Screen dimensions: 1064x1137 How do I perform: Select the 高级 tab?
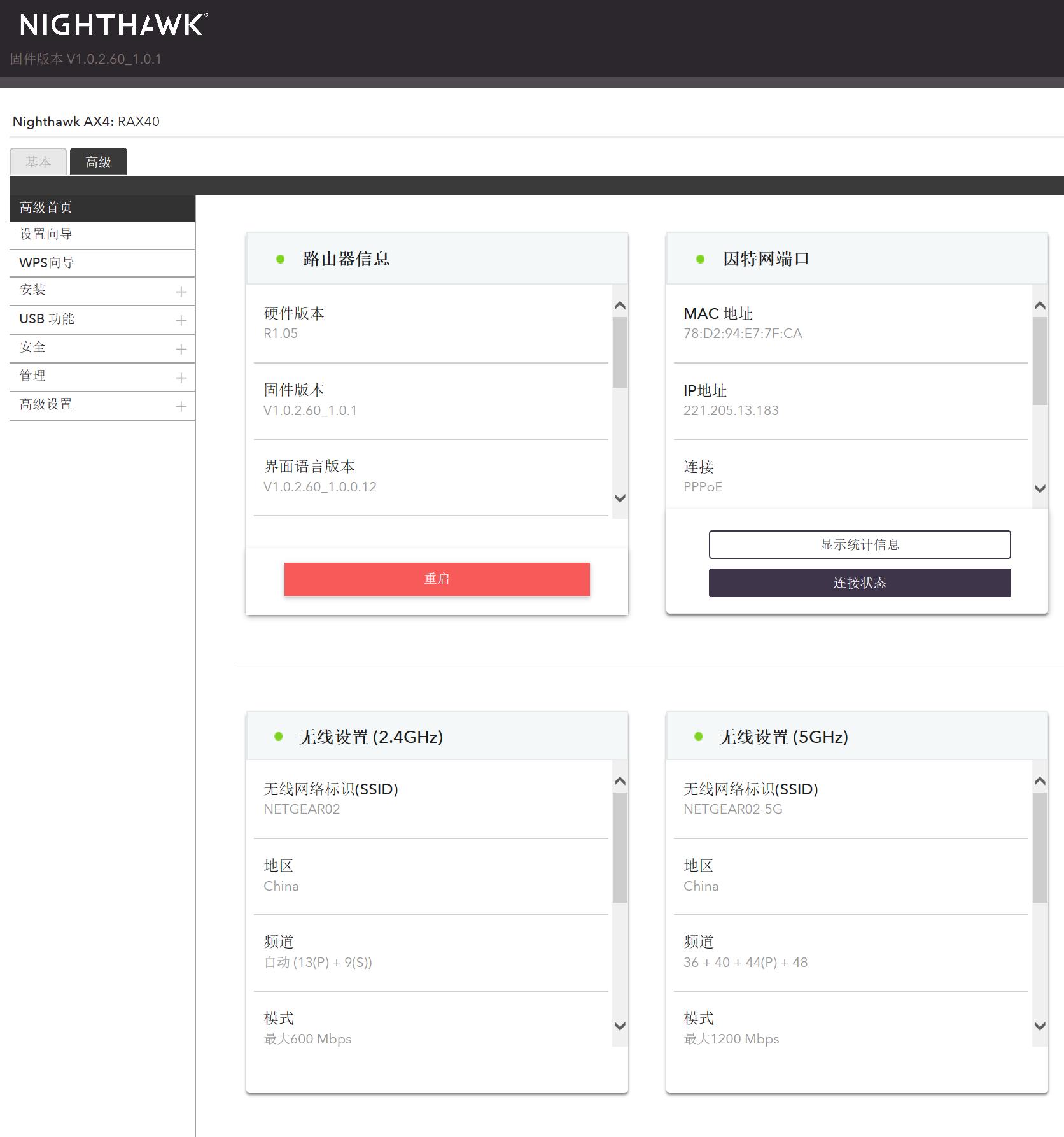coord(99,162)
